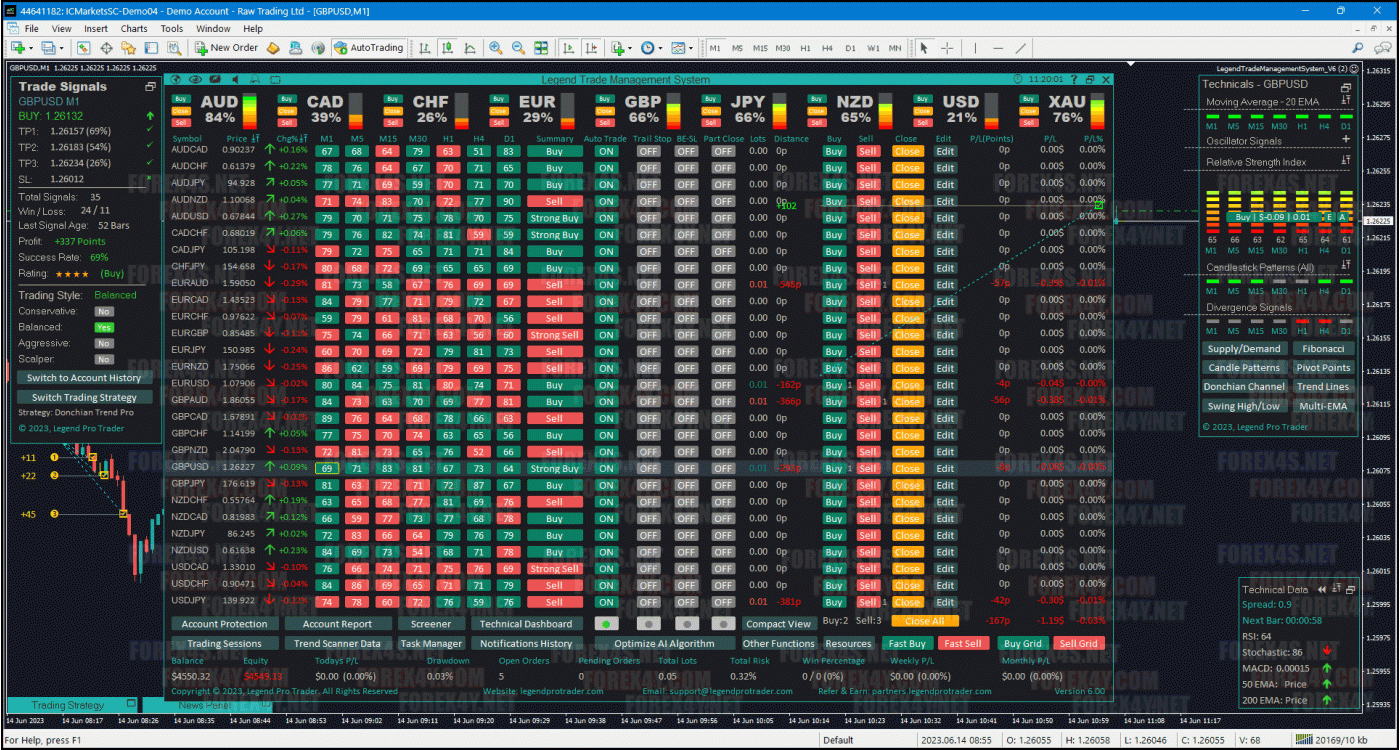This screenshot has width=1400, height=750.
Task: Open the search magnifier in toolbar
Action: (1358, 47)
